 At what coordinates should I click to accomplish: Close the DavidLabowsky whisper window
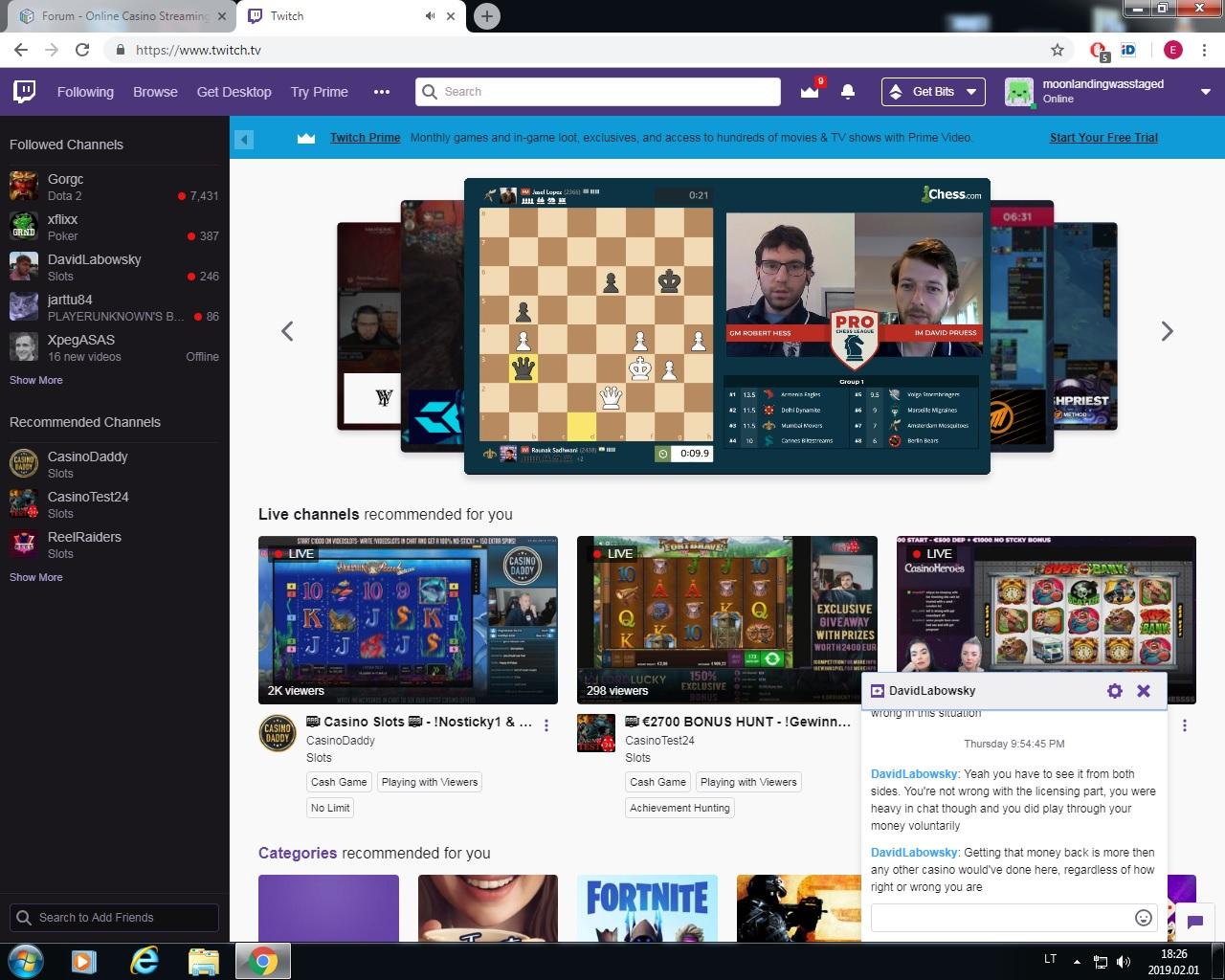click(1144, 690)
